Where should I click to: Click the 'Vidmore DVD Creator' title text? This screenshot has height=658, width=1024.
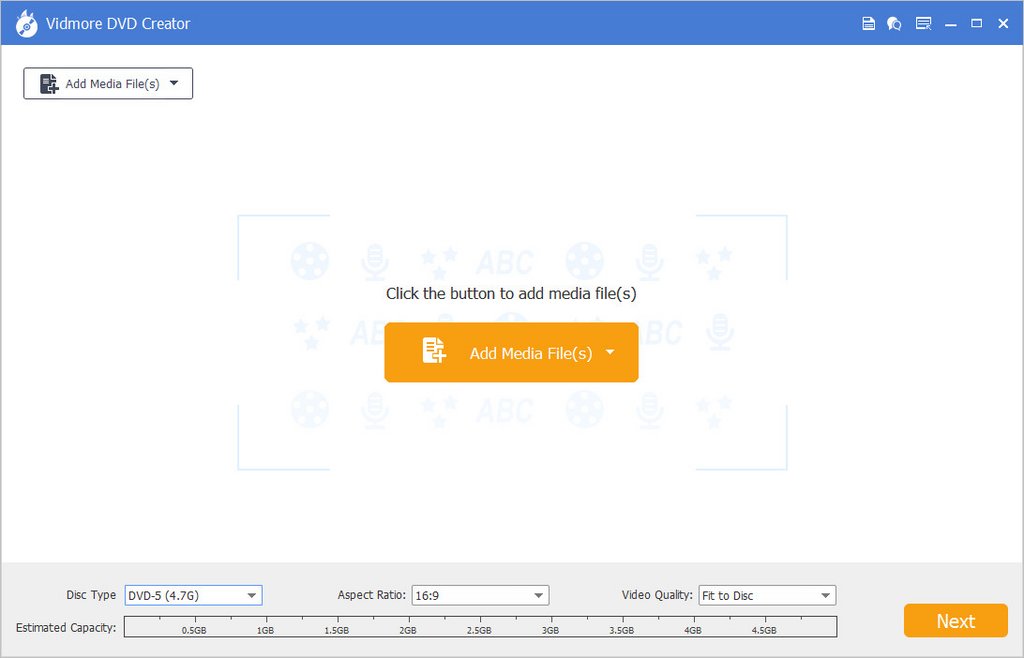pyautogui.click(x=118, y=24)
